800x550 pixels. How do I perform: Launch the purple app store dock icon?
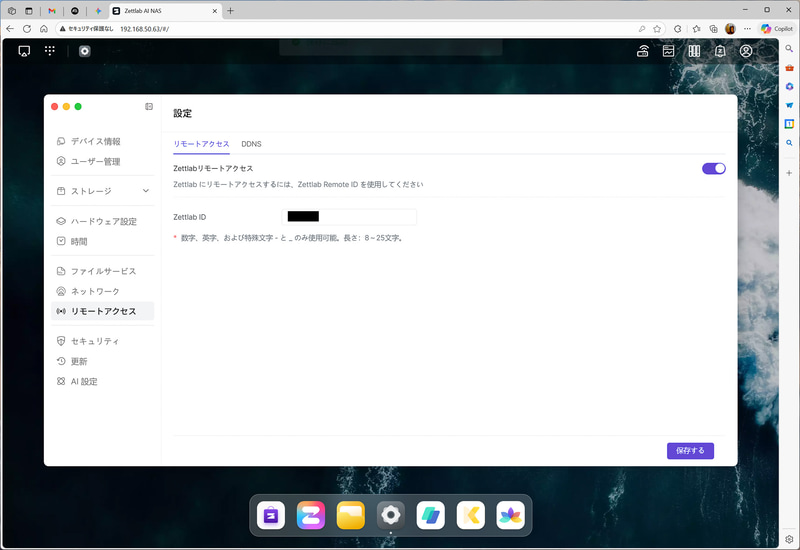[x=271, y=515]
